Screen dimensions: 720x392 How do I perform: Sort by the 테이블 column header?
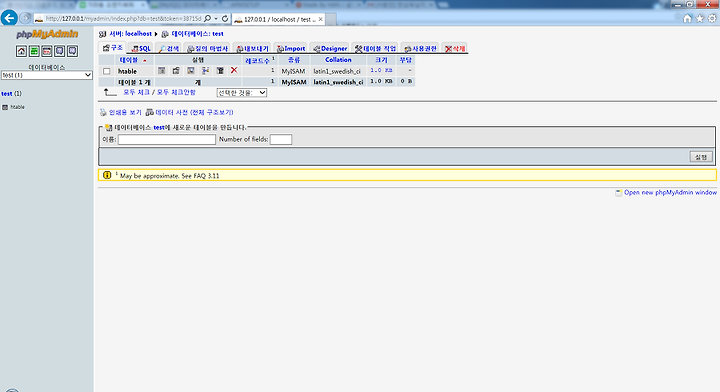coord(129,60)
